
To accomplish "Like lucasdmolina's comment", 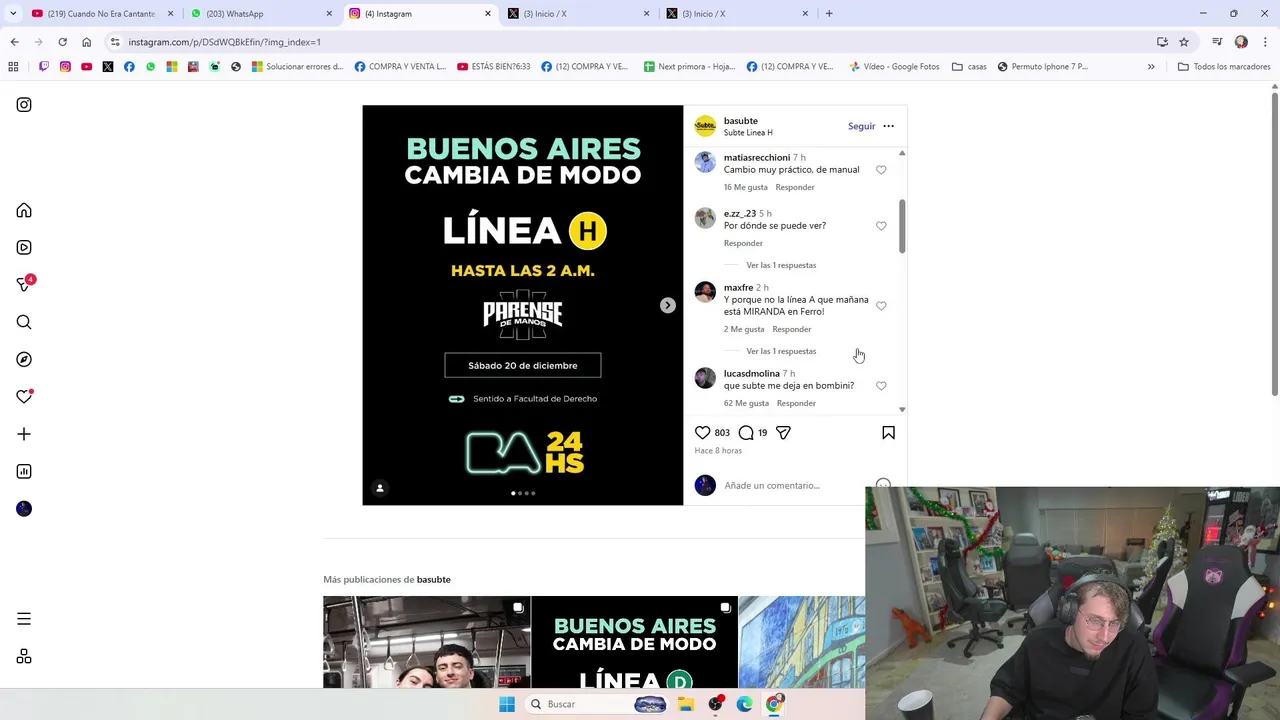I will click(881, 386).
